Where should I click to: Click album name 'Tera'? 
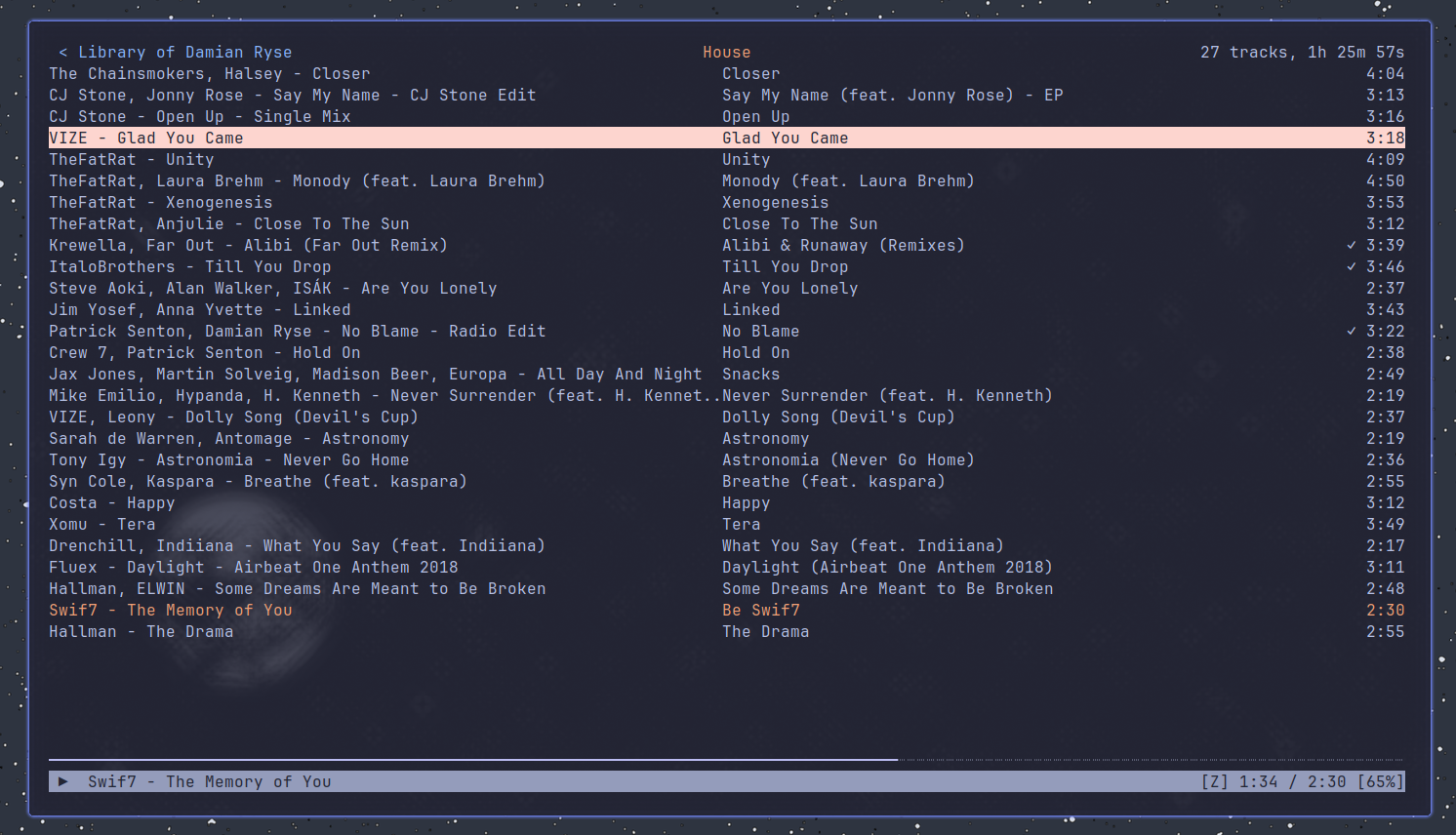(742, 525)
